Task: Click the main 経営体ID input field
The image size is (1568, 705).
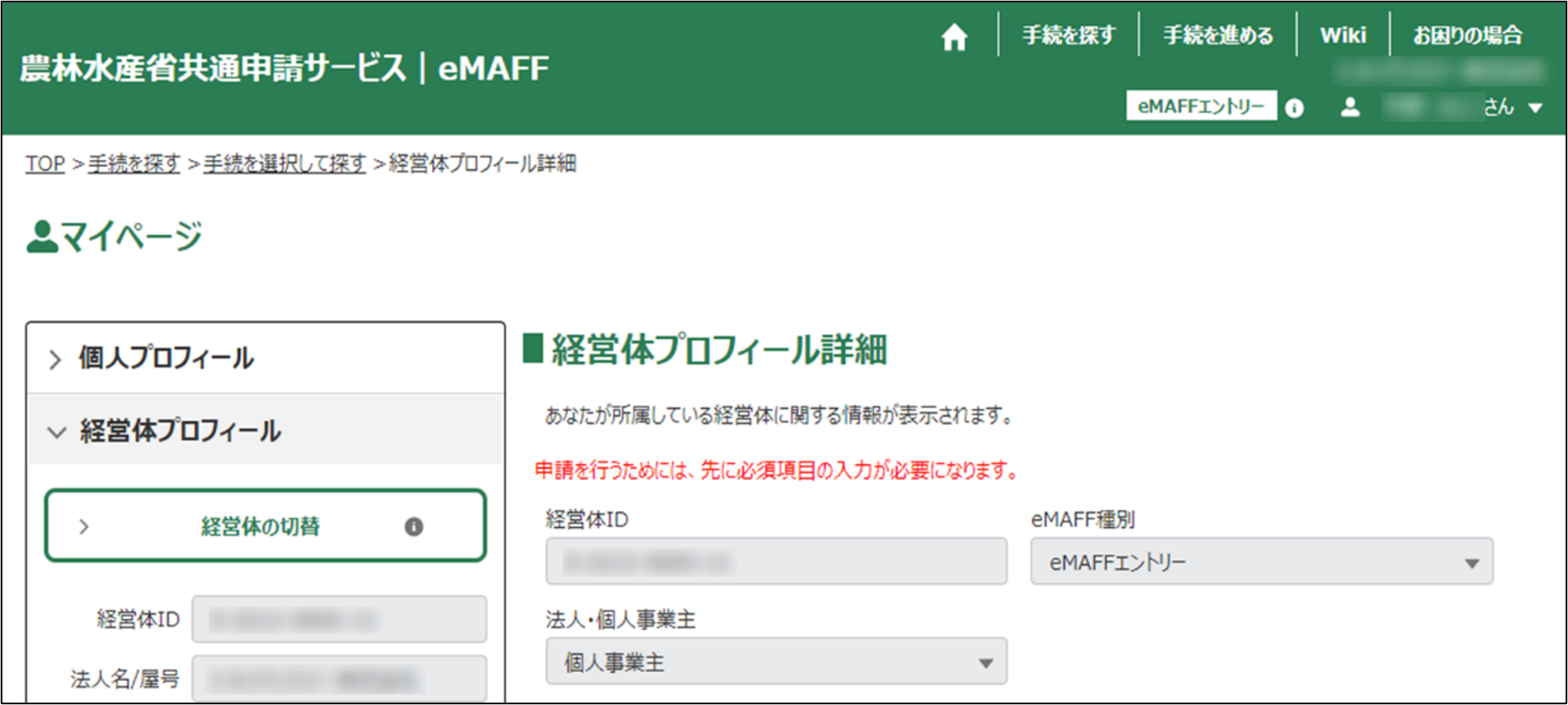Action: click(776, 562)
